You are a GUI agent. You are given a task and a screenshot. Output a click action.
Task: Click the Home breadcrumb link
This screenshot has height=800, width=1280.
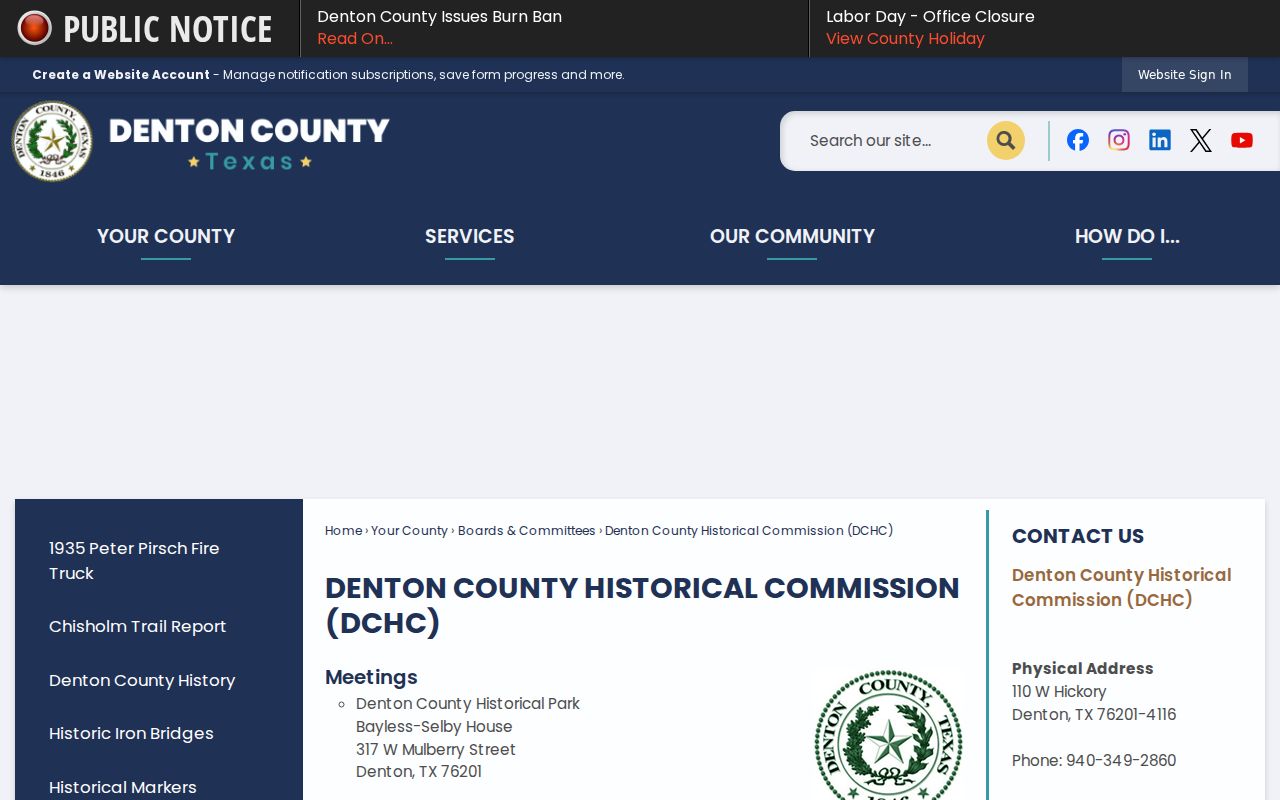coord(344,531)
